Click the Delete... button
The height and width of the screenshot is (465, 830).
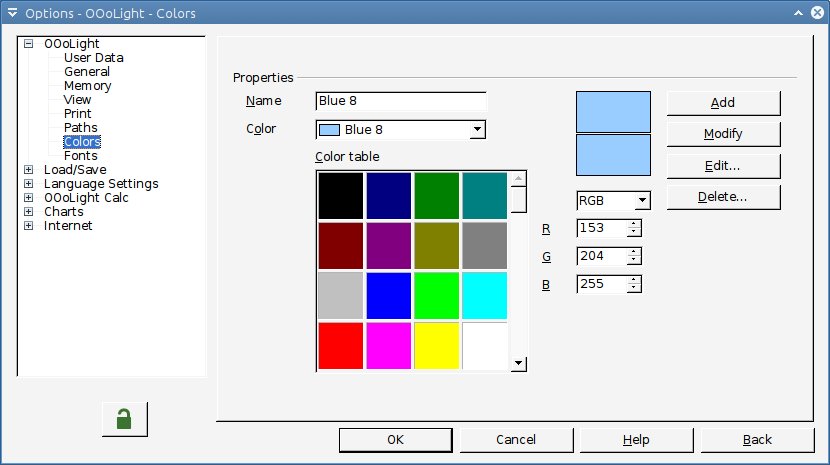pyautogui.click(x=723, y=197)
